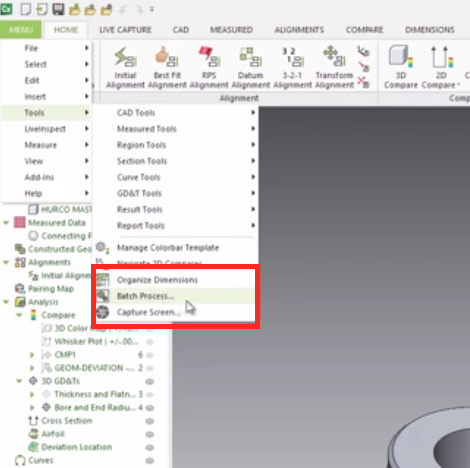Open the GD&T Tools submenu

pos(175,193)
